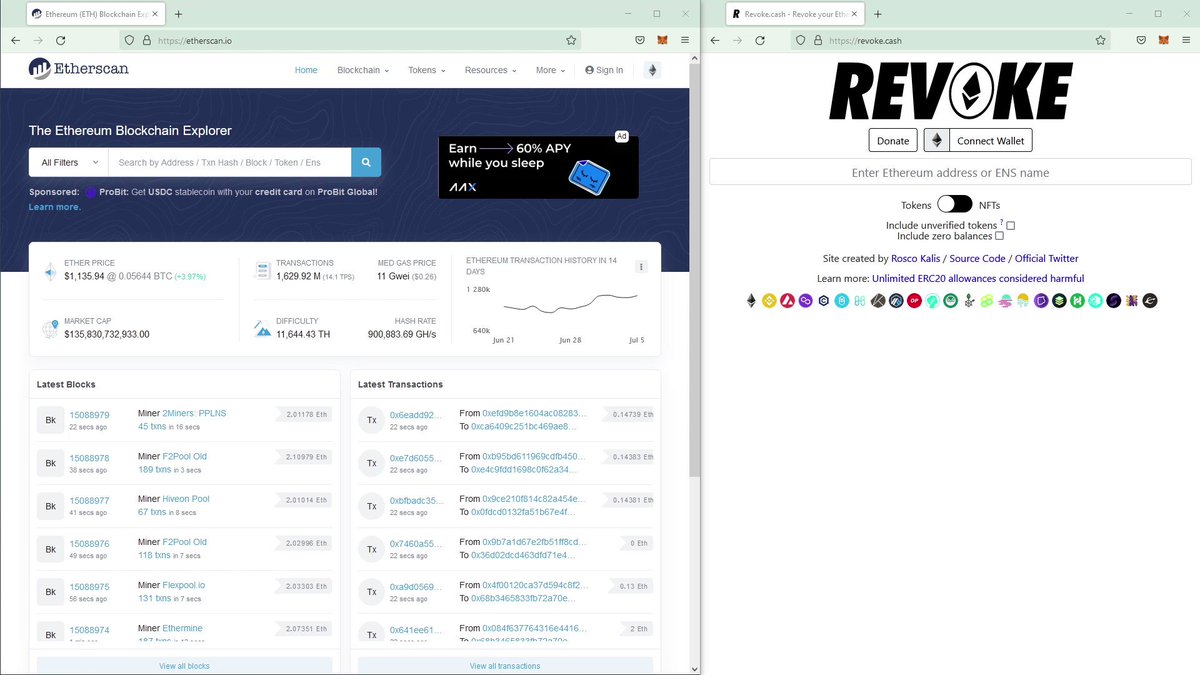The height and width of the screenshot is (675, 1200).
Task: Select the purple Polygon chain icon
Action: (806, 300)
